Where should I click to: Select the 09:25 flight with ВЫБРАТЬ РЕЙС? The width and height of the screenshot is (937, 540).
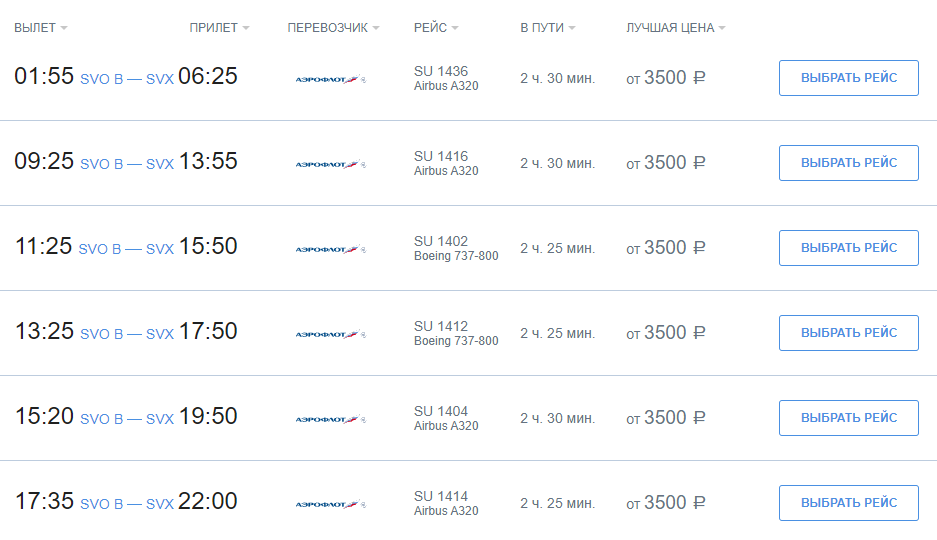849,162
